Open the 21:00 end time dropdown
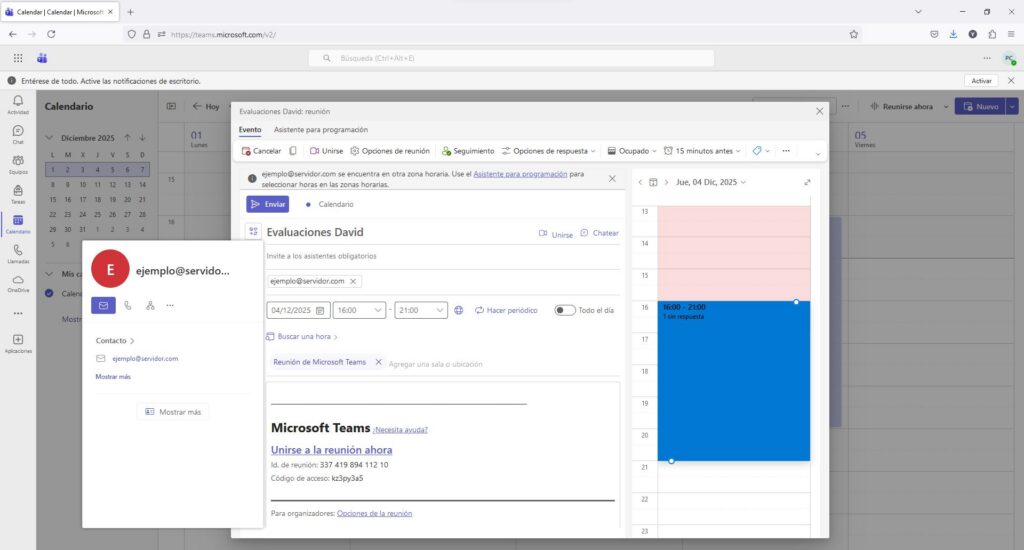The width and height of the screenshot is (1024, 550). tap(421, 310)
